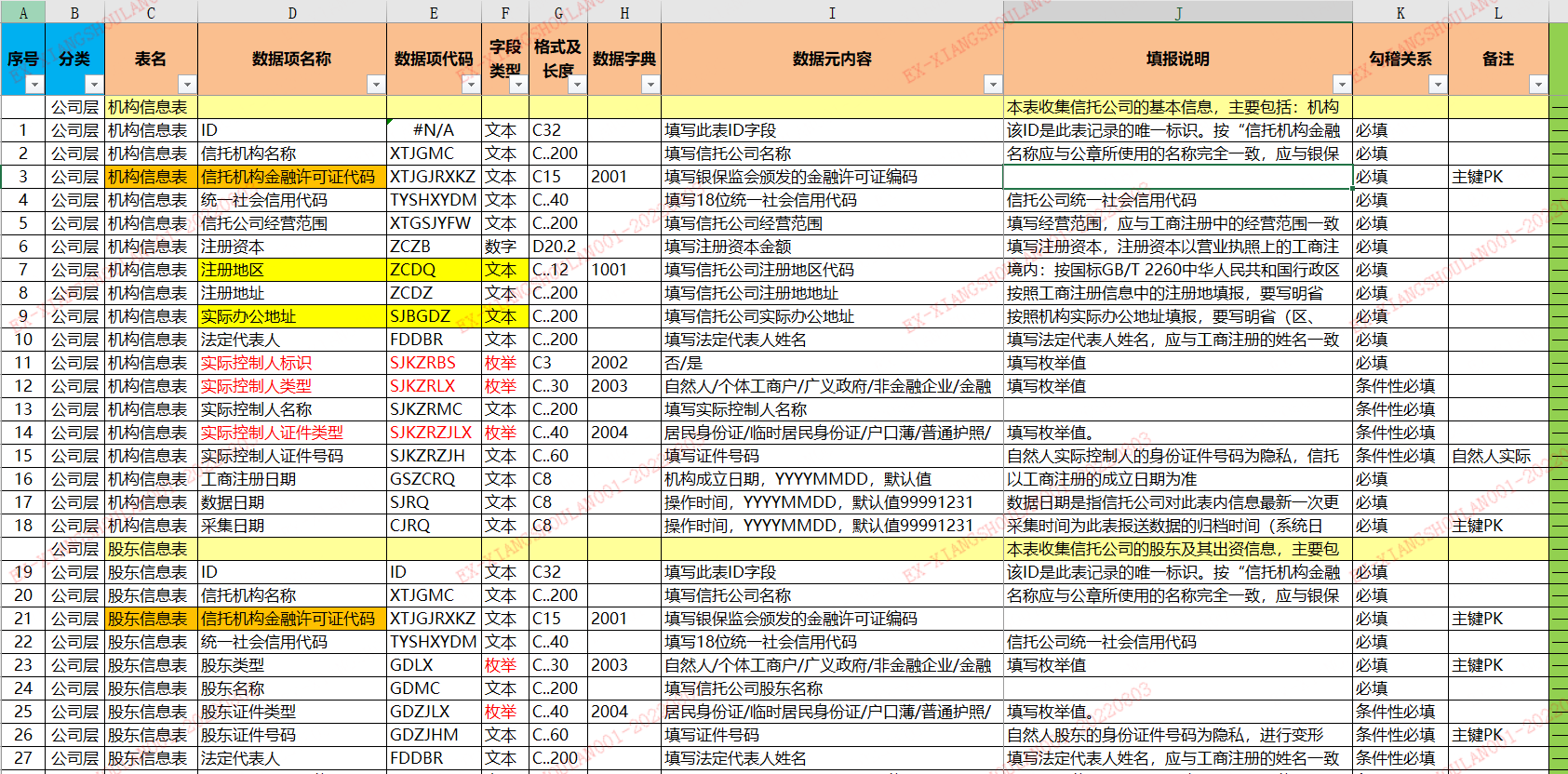Select column E via its header
1568x774 pixels.
tap(434, 12)
